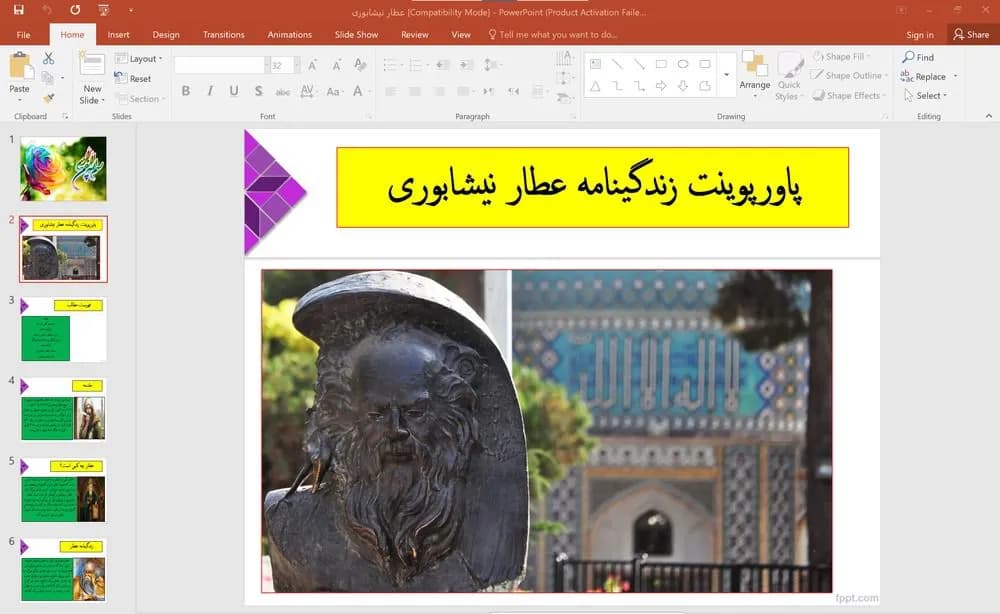The height and width of the screenshot is (614, 1000).
Task: Open Shape Fill color dropdown
Action: pos(842,57)
